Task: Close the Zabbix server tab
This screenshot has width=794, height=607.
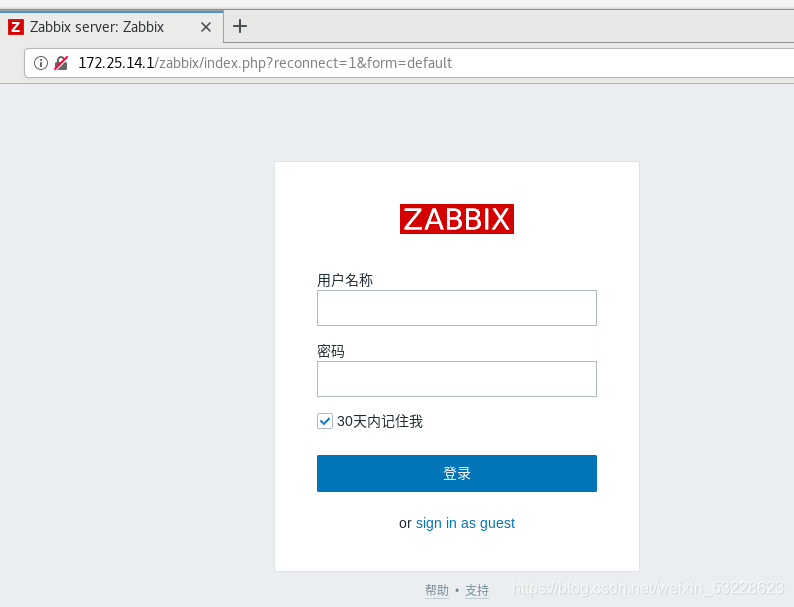Action: (206, 27)
